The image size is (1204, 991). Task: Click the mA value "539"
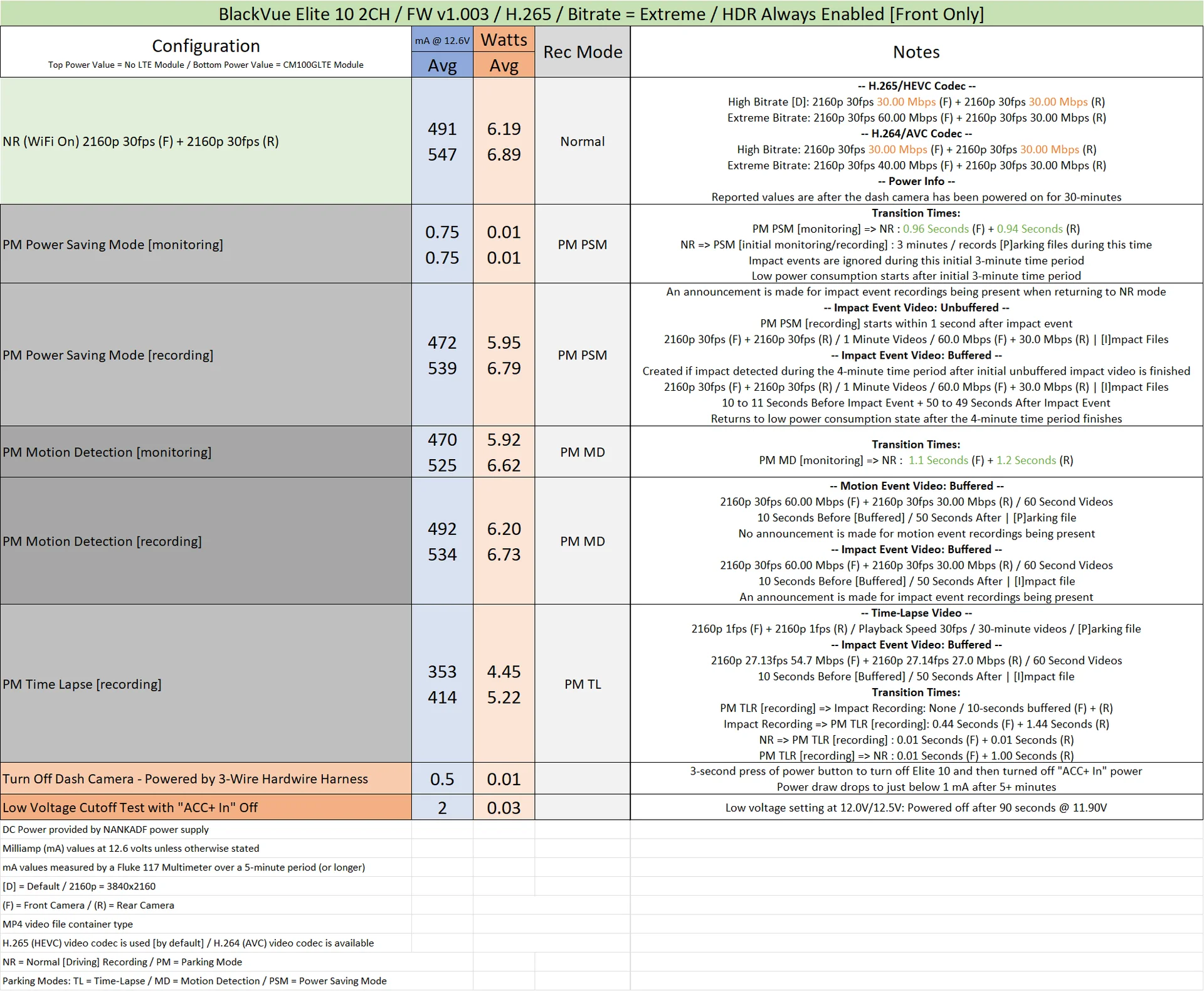point(442,368)
